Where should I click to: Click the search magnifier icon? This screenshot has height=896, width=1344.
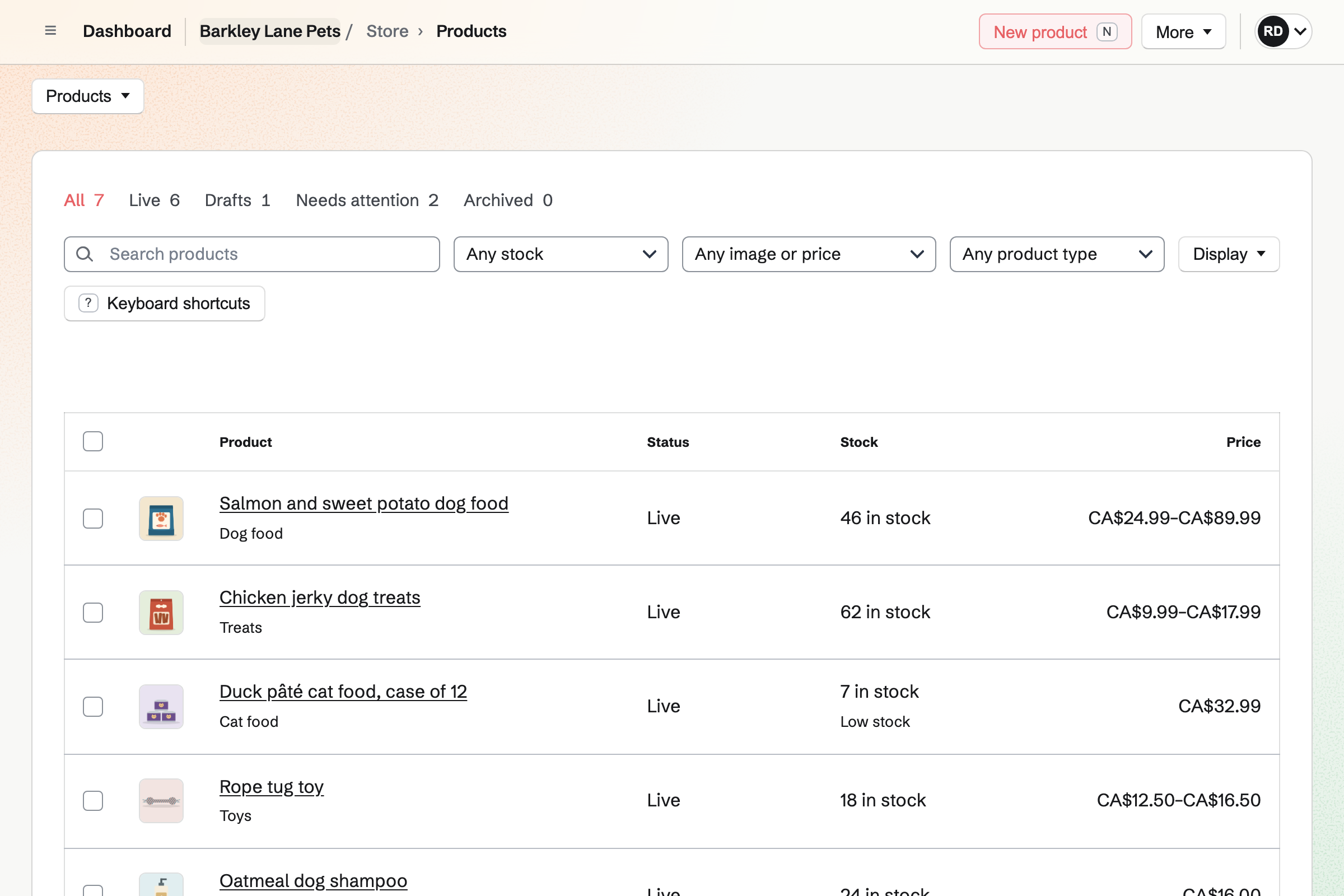click(85, 254)
